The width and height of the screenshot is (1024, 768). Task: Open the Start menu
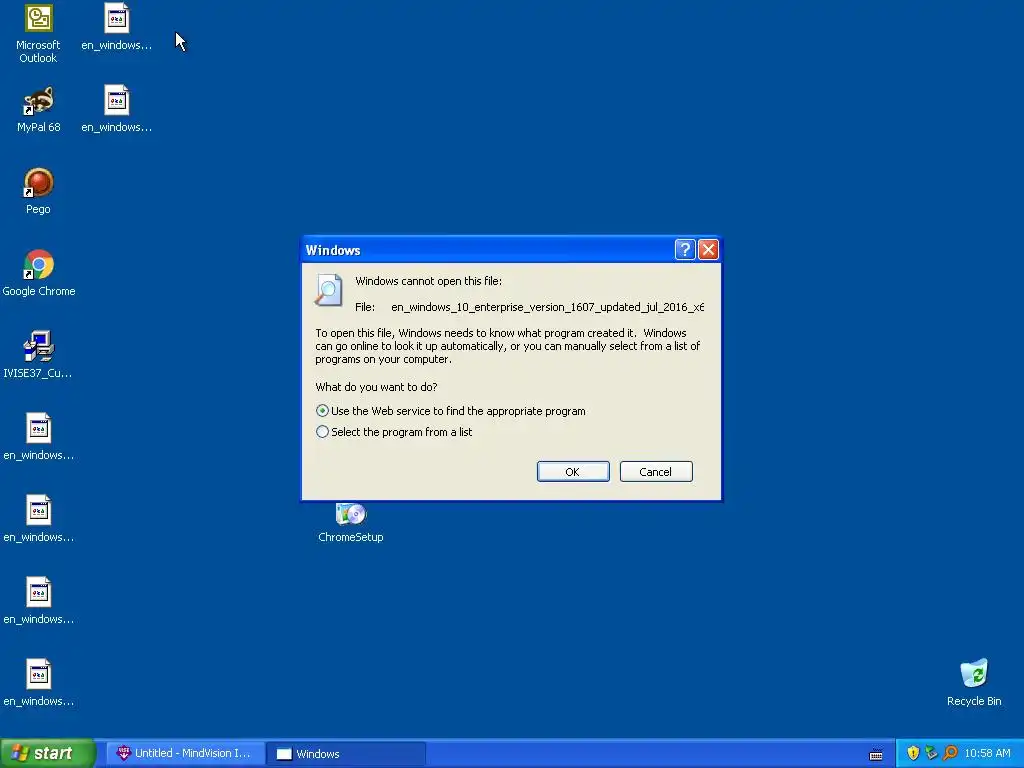click(x=47, y=753)
